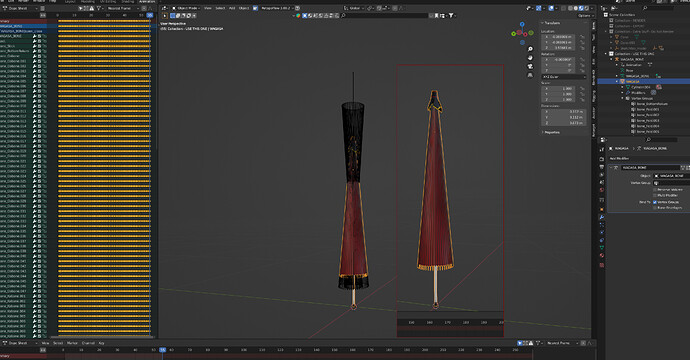Click the blue Z axis on navigation gizmo

tap(522, 24)
